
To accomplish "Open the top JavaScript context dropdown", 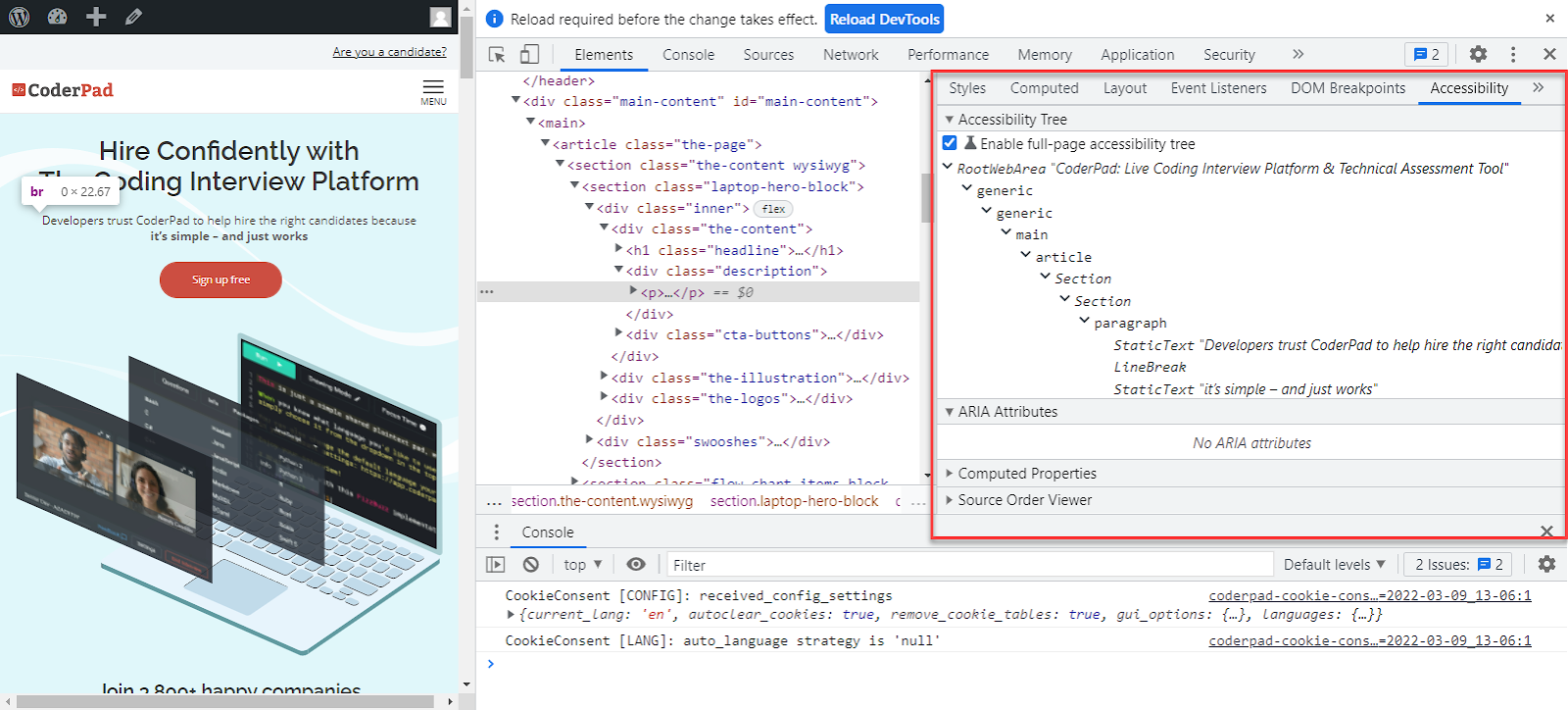I will (x=583, y=565).
